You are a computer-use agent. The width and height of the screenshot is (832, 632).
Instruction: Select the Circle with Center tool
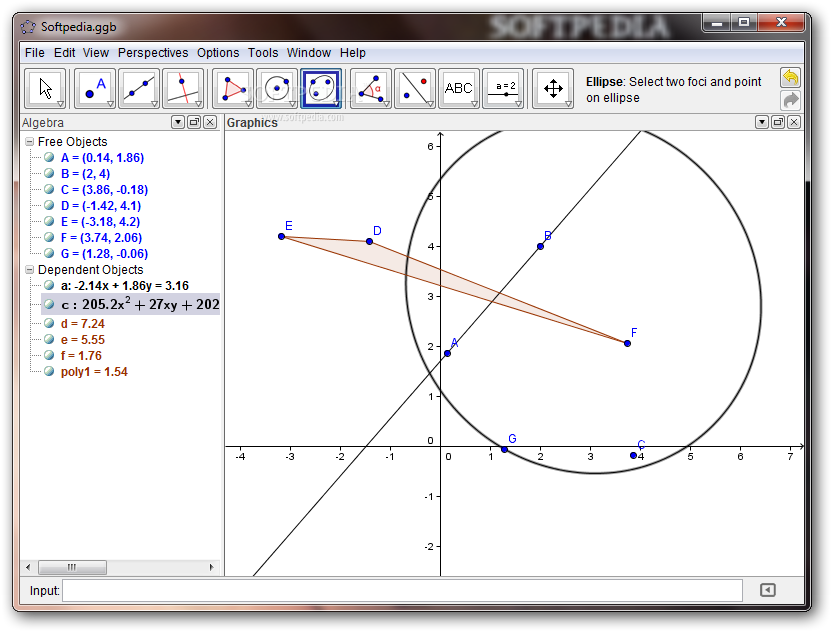pyautogui.click(x=277, y=88)
